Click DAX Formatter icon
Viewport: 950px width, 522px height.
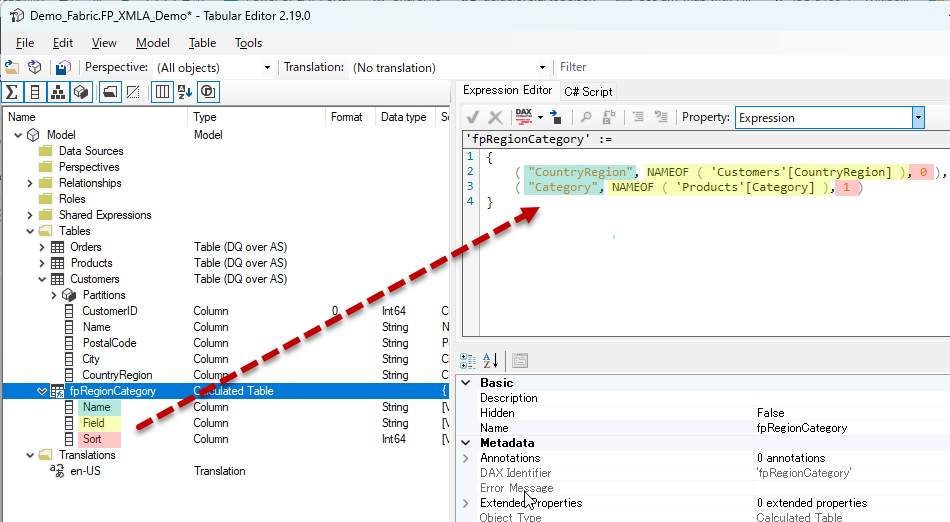(523, 117)
